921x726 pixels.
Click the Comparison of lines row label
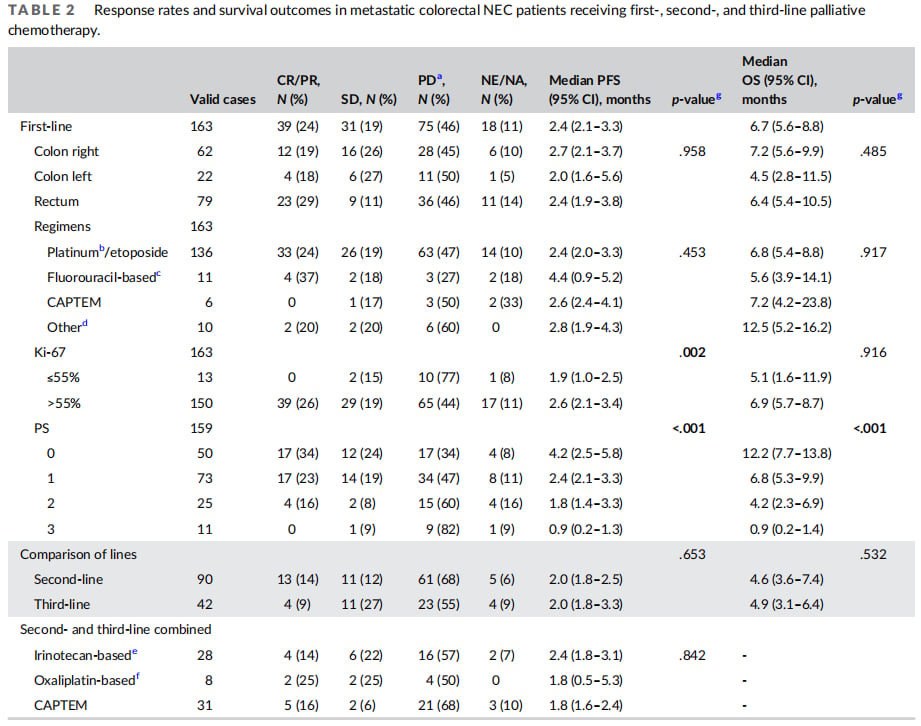point(78,554)
